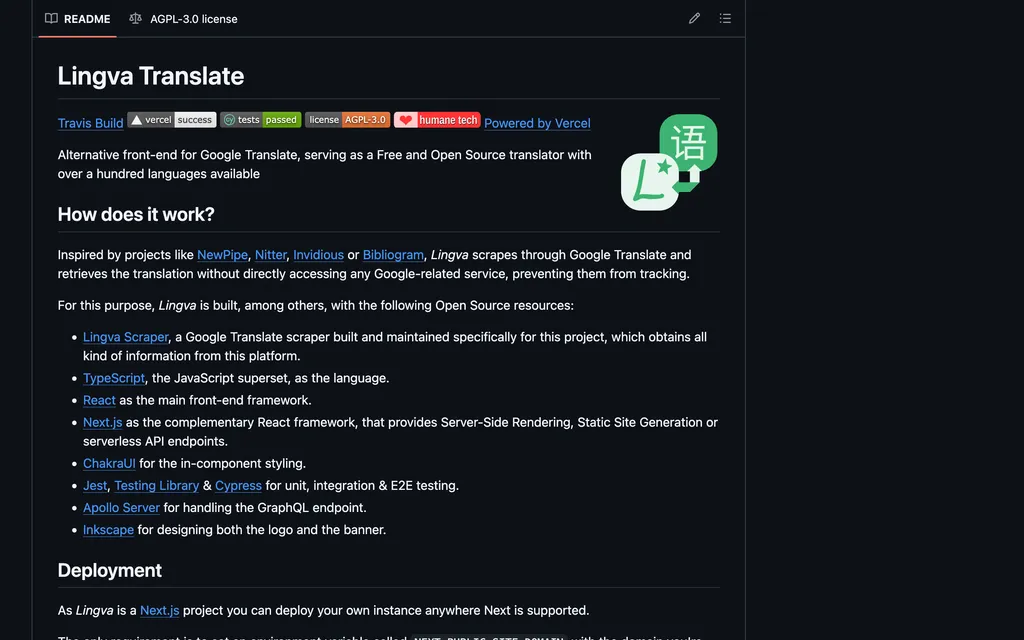Viewport: 1024px width, 640px height.
Task: Visit the ChakraUI link
Action: 109,464
